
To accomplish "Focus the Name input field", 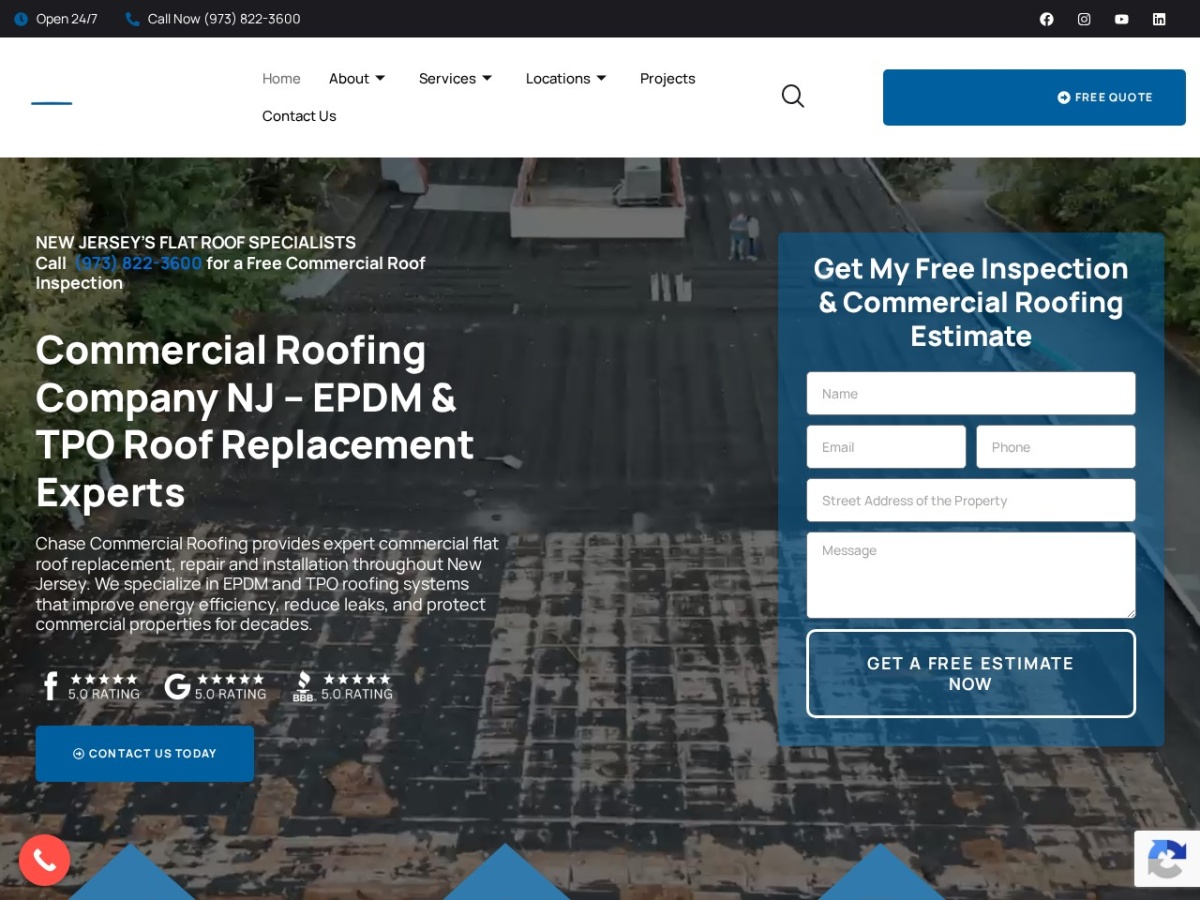I will click(x=971, y=393).
